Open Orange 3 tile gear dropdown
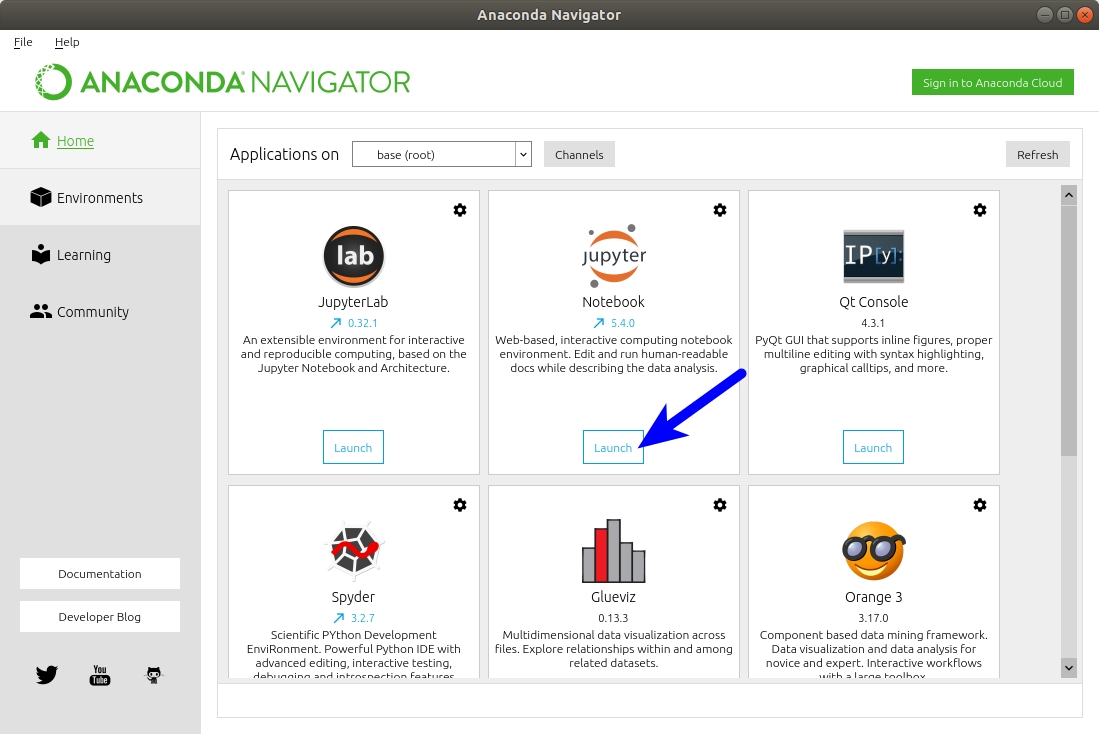Viewport: 1099px width, 734px height. point(980,505)
